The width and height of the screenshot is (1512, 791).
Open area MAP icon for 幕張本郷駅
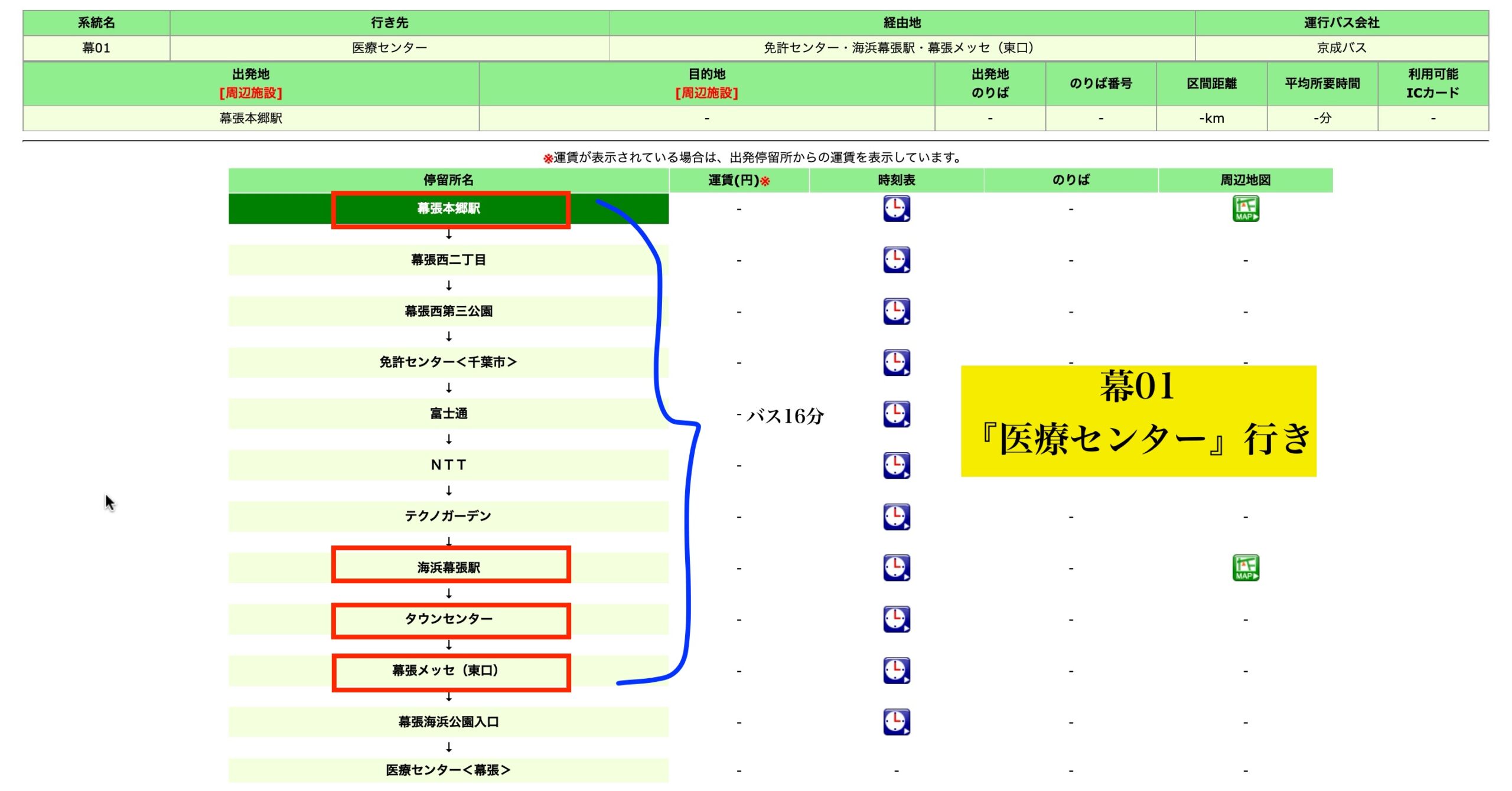[x=1245, y=209]
